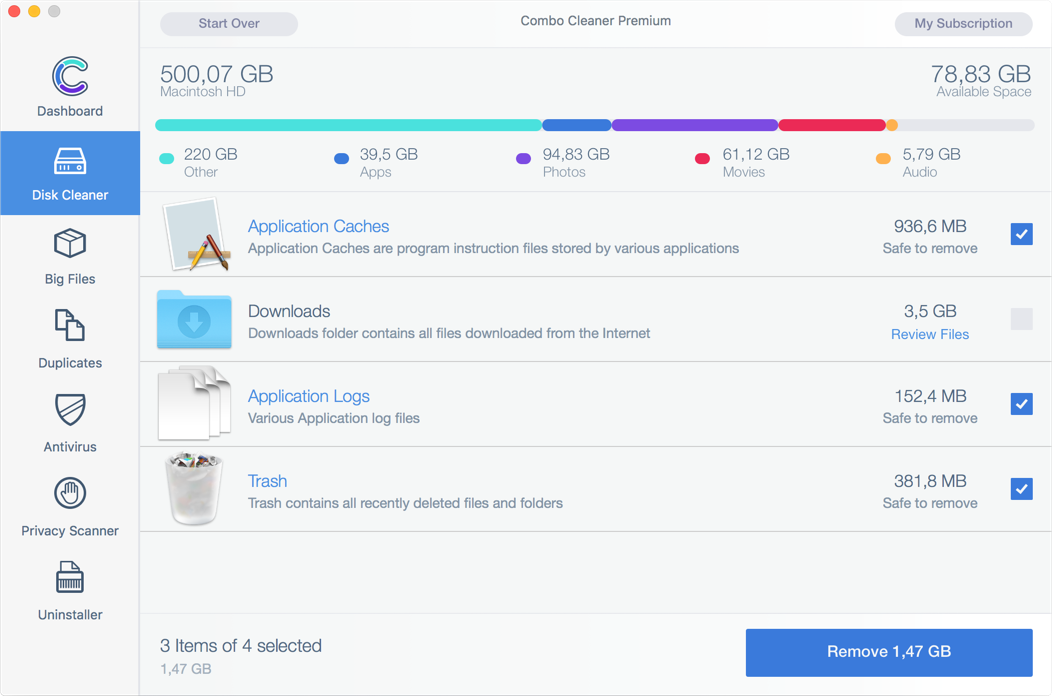
Task: Select the Disk Cleaner drive icon
Action: point(70,161)
